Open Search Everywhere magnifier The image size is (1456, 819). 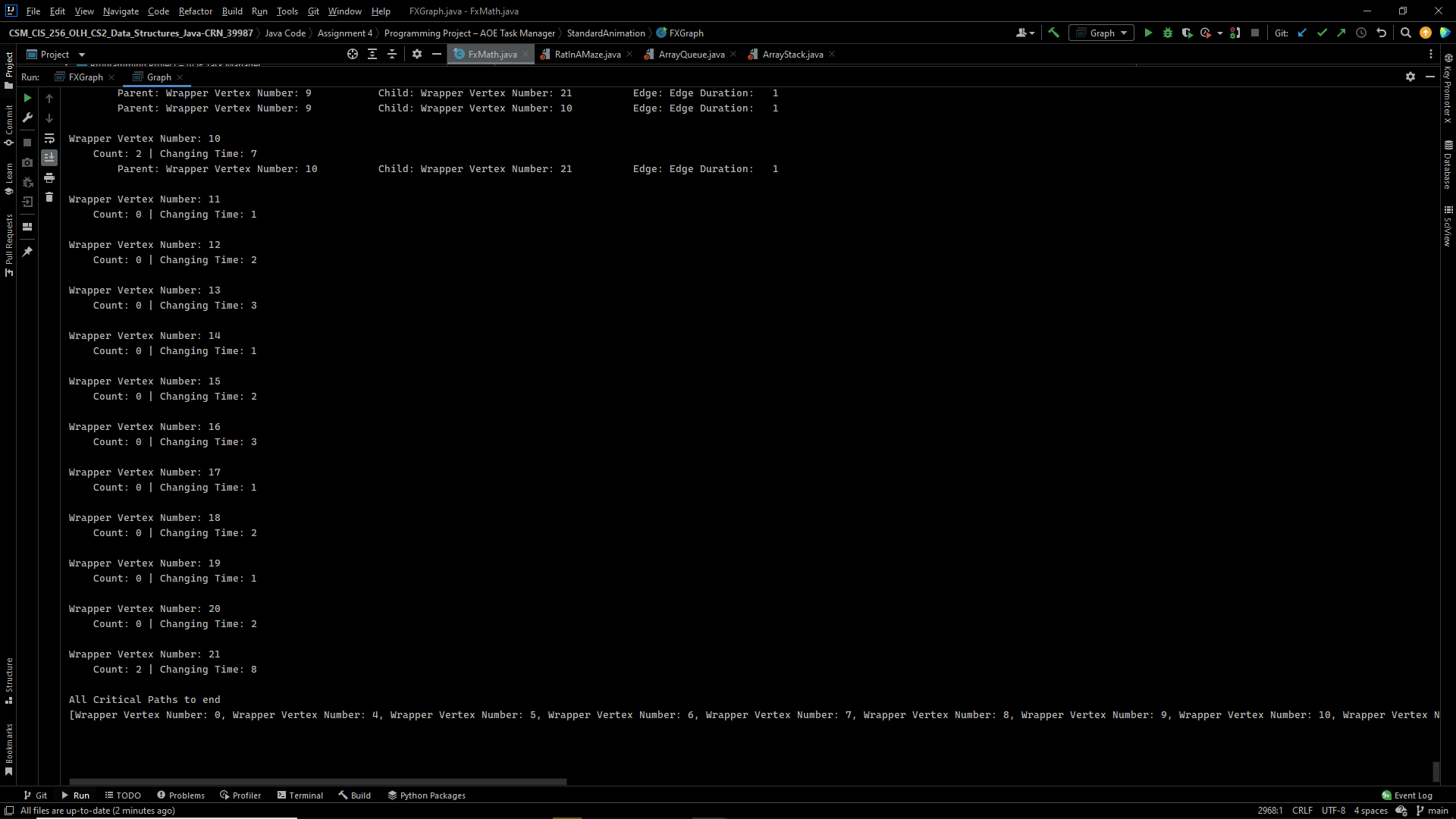[x=1406, y=33]
